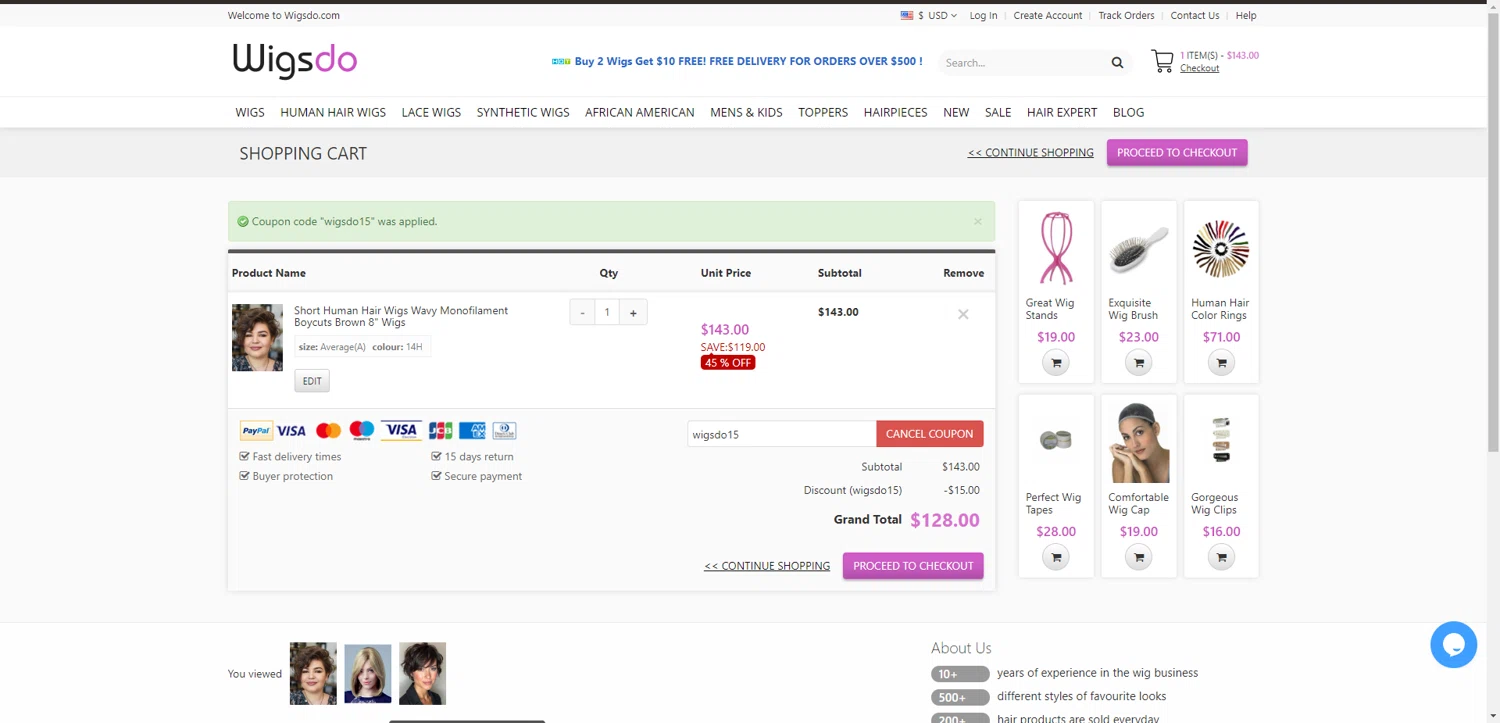Add Gorgeous Wig Clips to cart
Image resolution: width=1500 pixels, height=723 pixels.
point(1221,557)
